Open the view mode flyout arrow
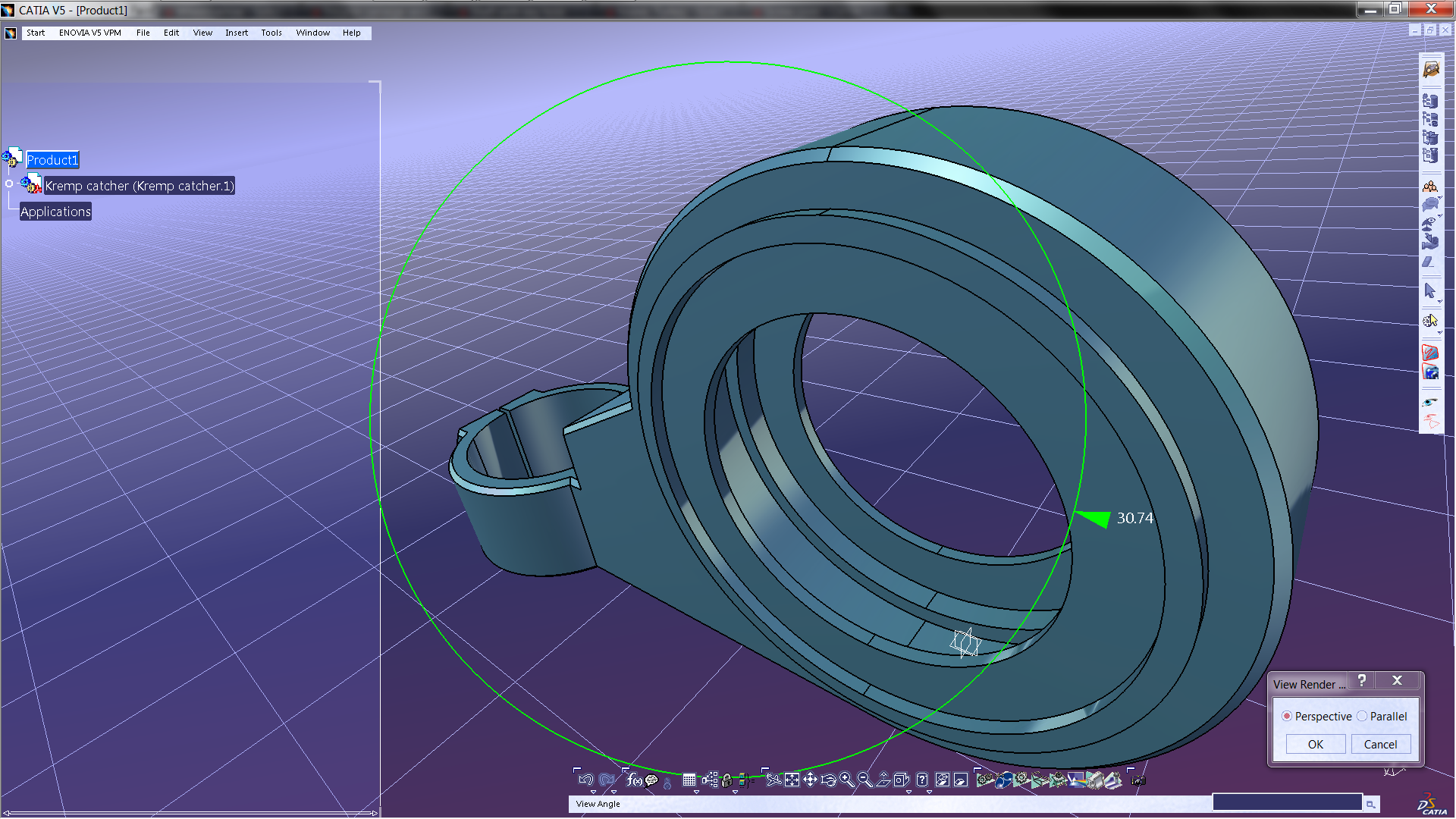This screenshot has width=1456, height=819. (929, 792)
